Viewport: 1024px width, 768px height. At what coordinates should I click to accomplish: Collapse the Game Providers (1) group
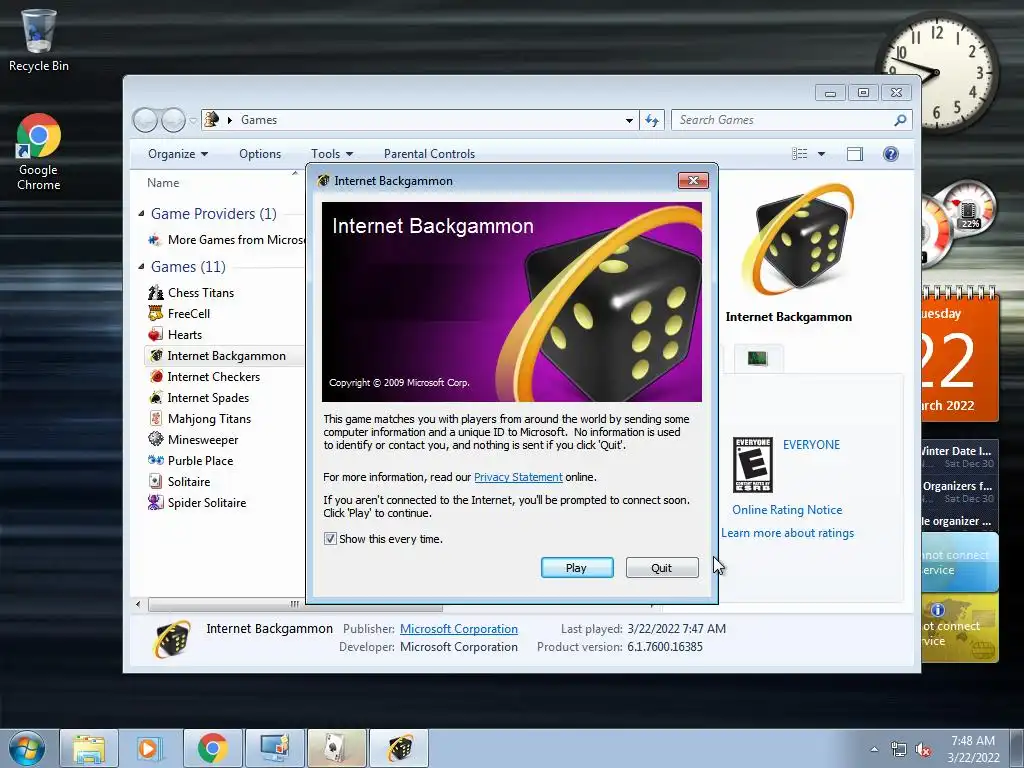coord(141,214)
